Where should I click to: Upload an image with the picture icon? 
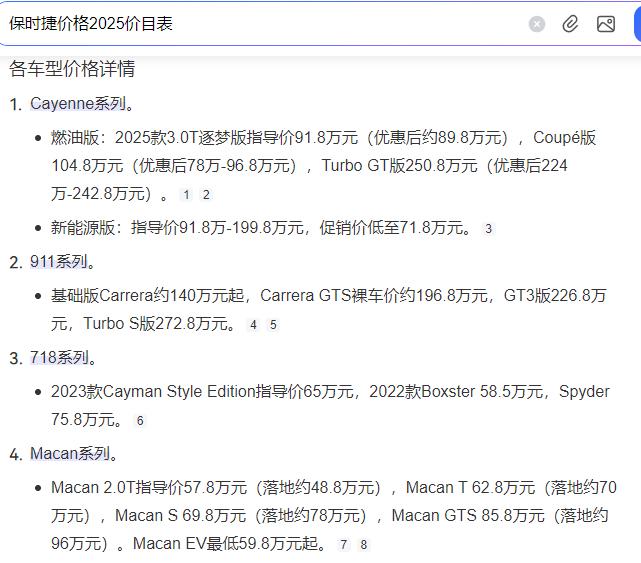(x=606, y=24)
